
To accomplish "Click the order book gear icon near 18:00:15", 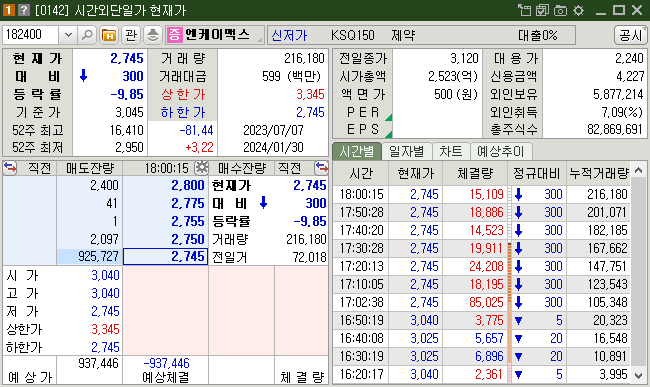I will [202, 168].
